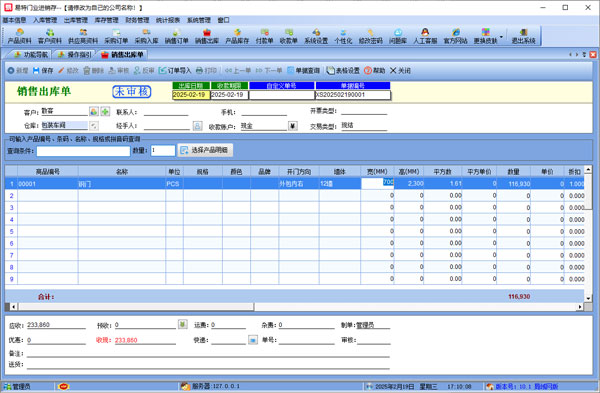Expand the 更换皮肤 dropdown arrow

501,37
